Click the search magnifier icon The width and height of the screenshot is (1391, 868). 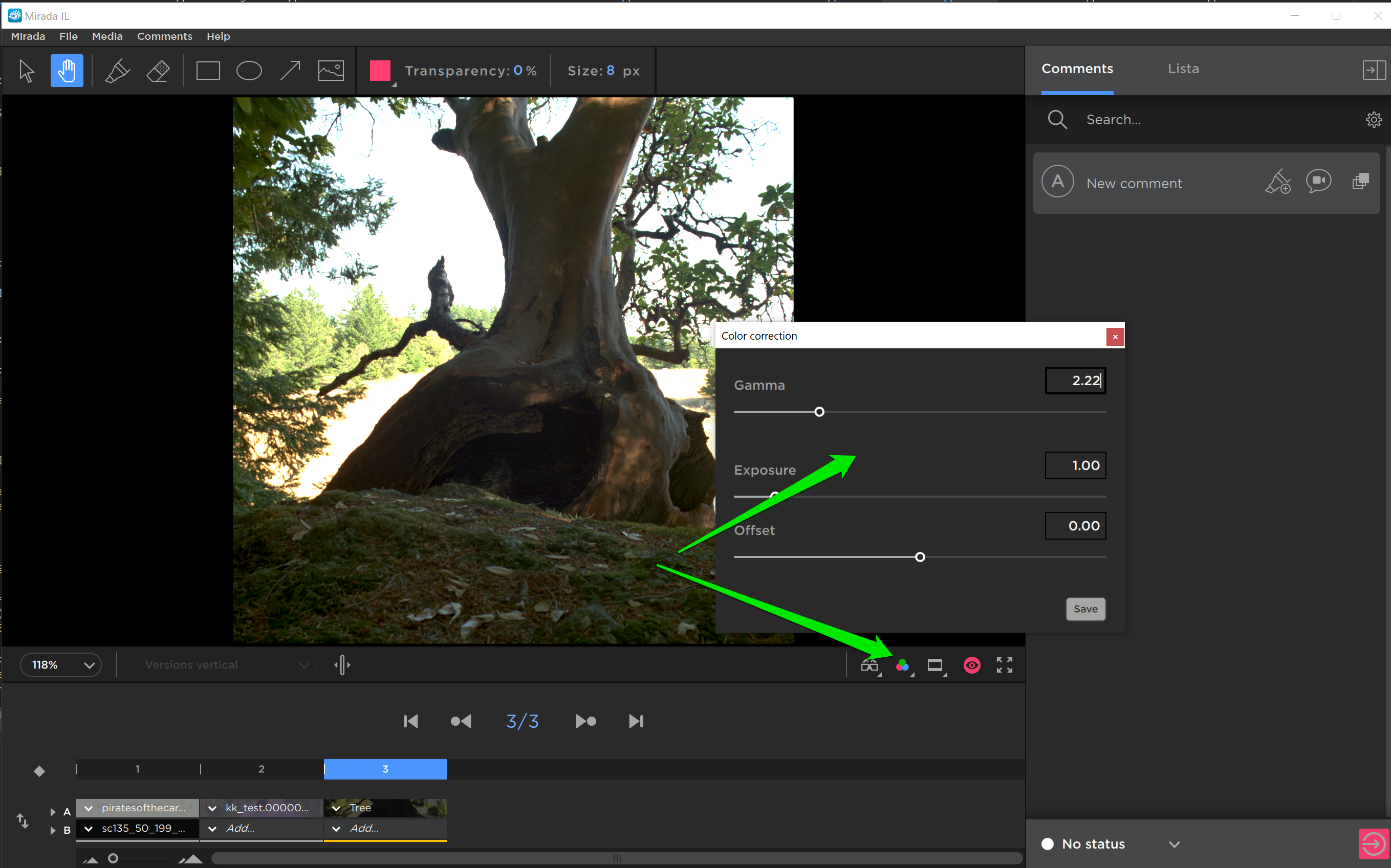1057,119
